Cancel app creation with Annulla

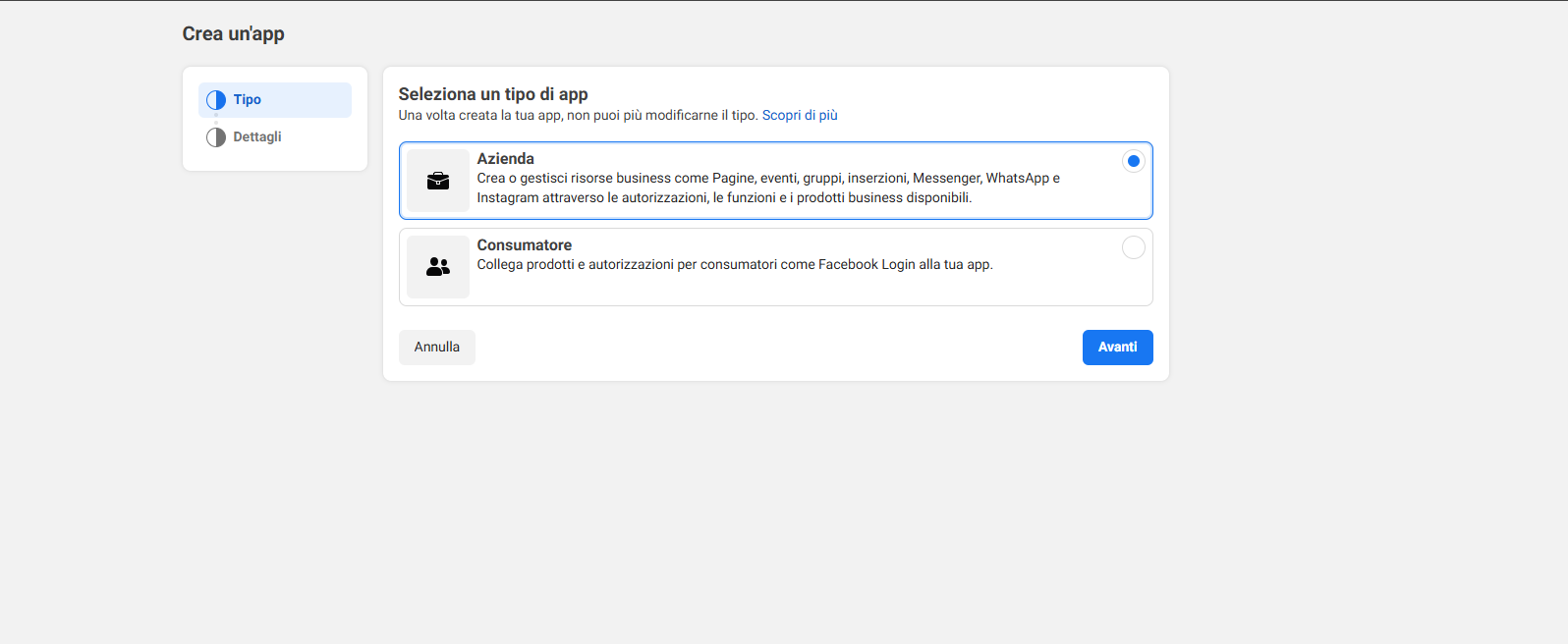[x=436, y=348]
